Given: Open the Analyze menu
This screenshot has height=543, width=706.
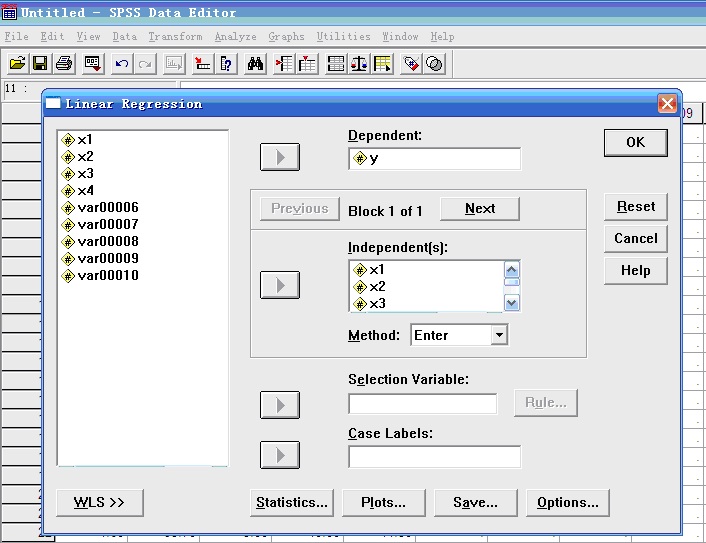Looking at the screenshot, I should coord(235,37).
